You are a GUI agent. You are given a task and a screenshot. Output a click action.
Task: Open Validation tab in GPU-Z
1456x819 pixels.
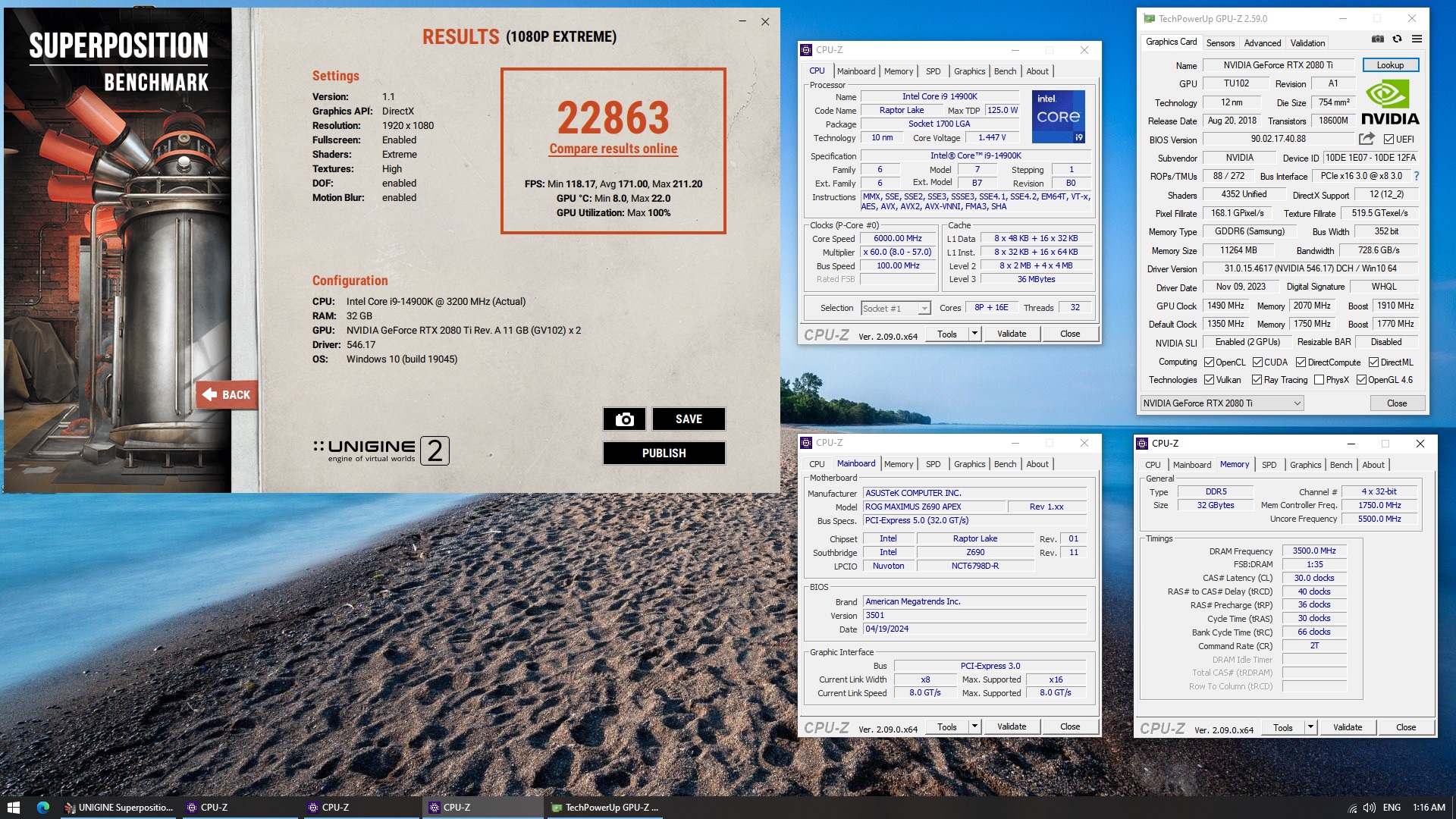pyautogui.click(x=1307, y=43)
